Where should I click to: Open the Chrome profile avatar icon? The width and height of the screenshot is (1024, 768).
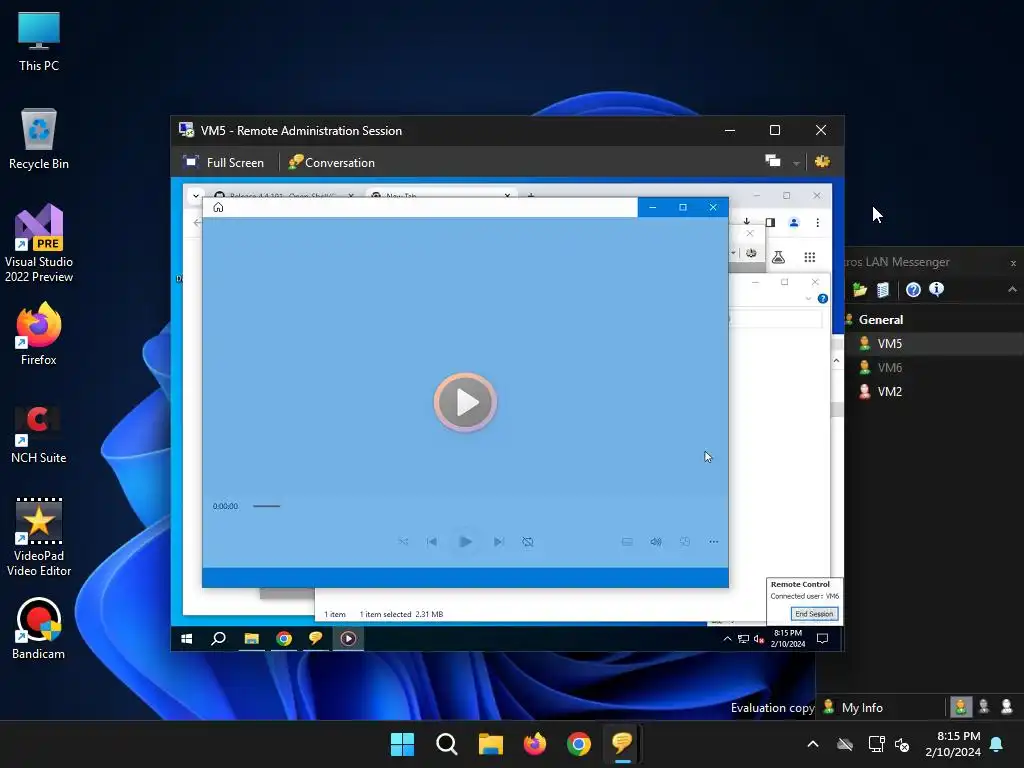coord(794,223)
